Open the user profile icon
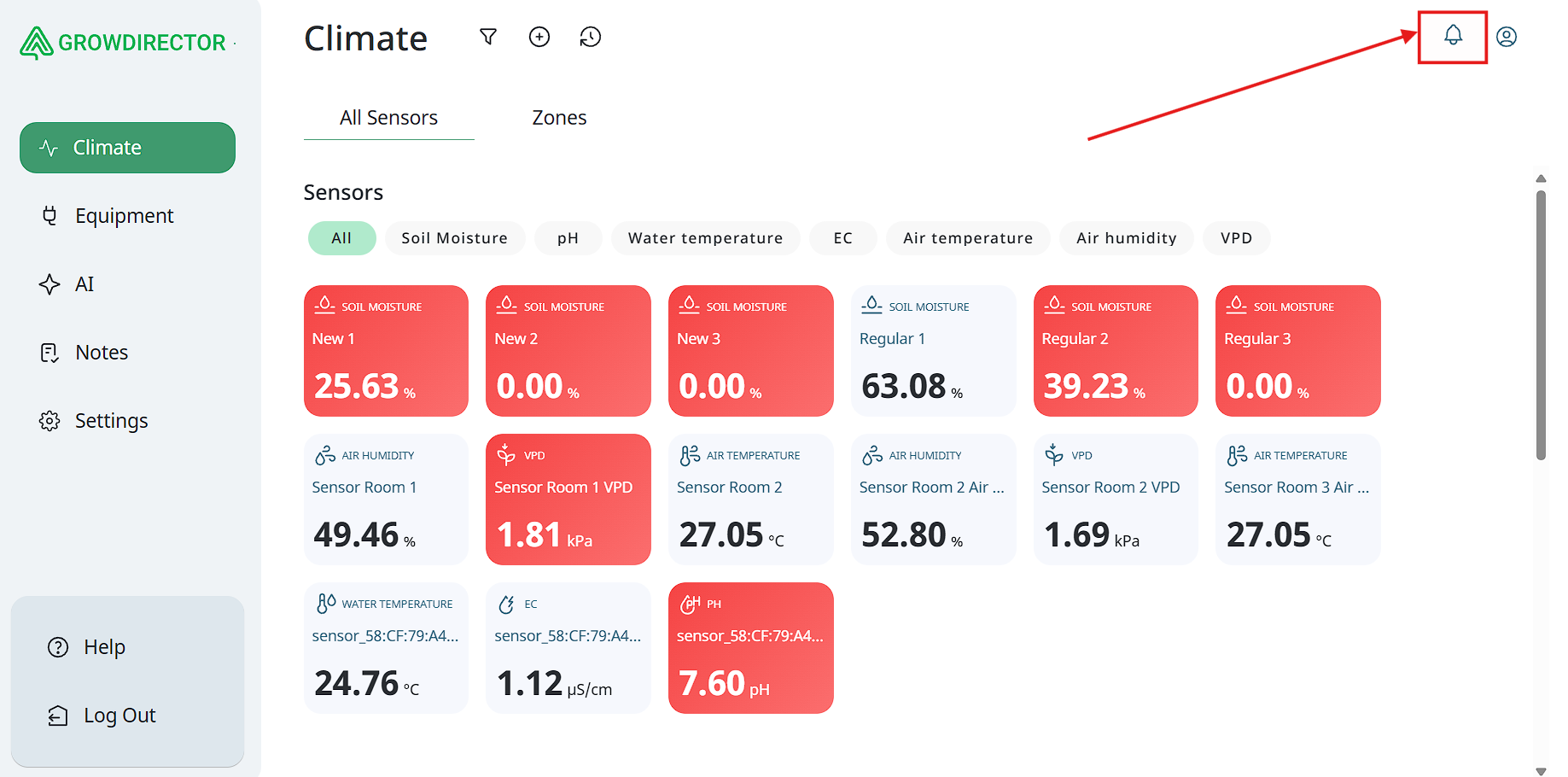This screenshot has height=777, width=1568. 1507,37
